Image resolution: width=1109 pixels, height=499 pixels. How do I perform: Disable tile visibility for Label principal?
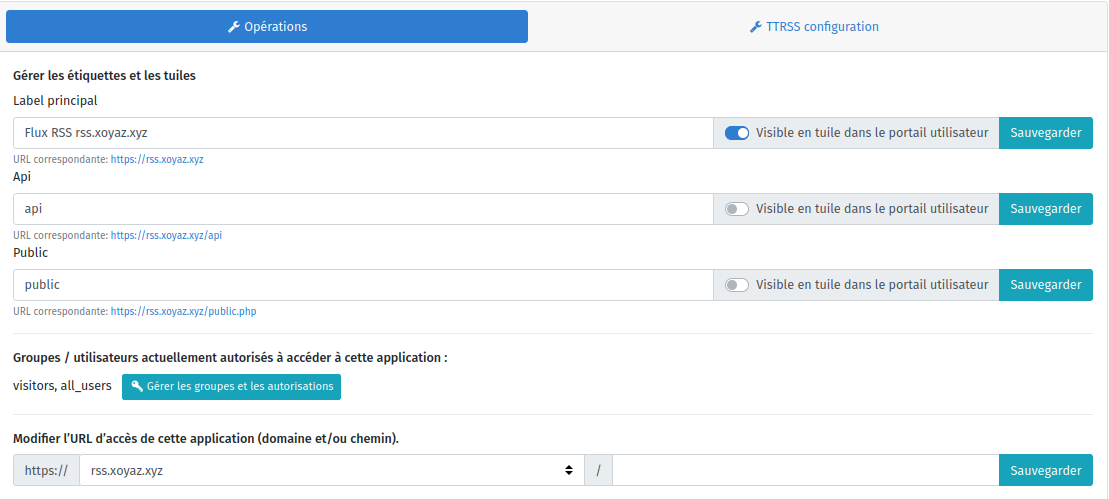coord(737,133)
